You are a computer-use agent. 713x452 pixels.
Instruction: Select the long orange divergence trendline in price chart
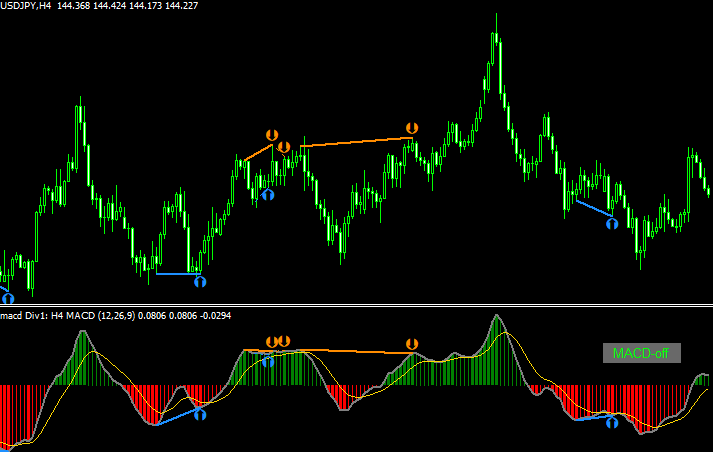pyautogui.click(x=356, y=142)
